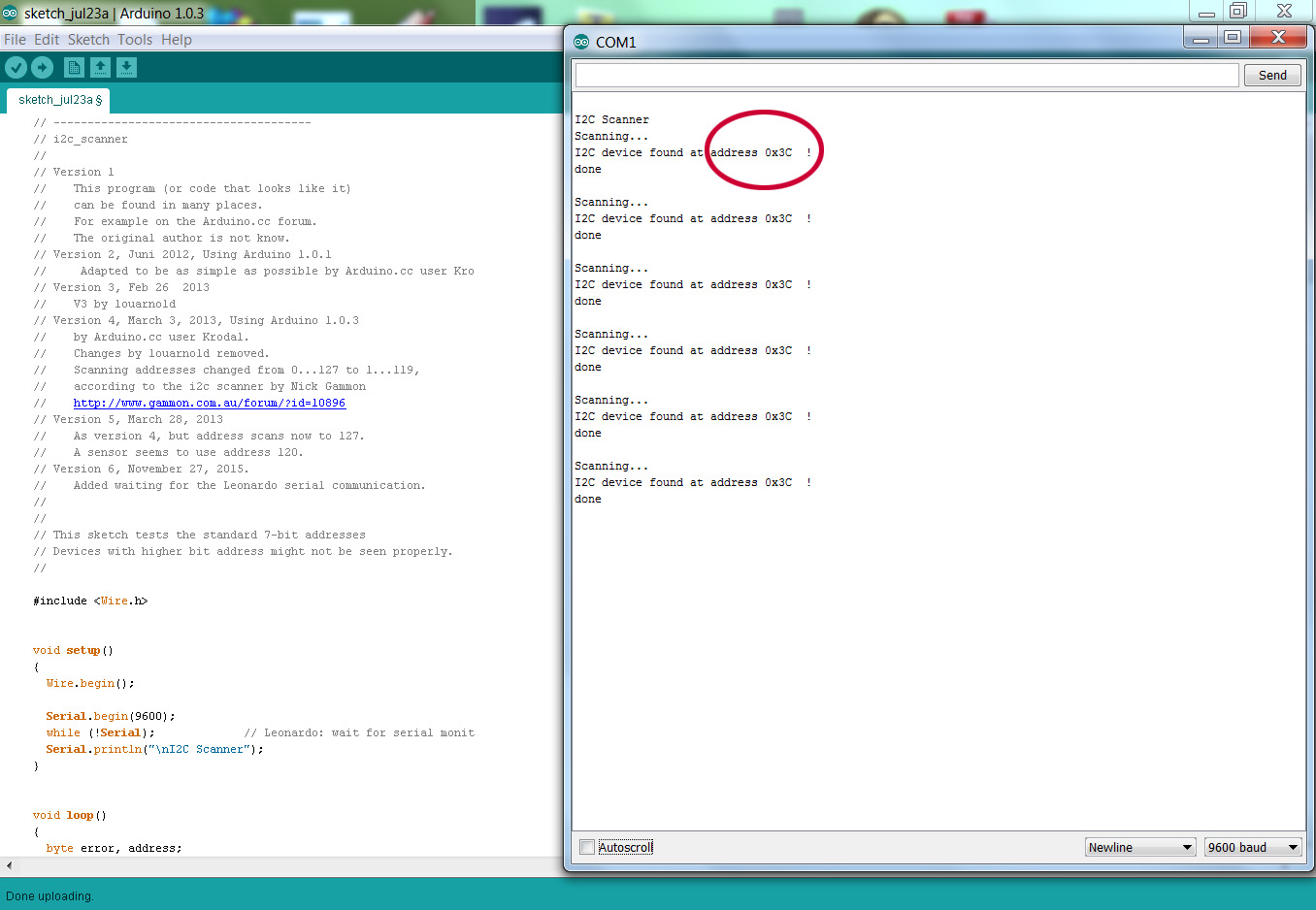Open the Help menu
Image resolution: width=1316 pixels, height=910 pixels.
point(178,39)
